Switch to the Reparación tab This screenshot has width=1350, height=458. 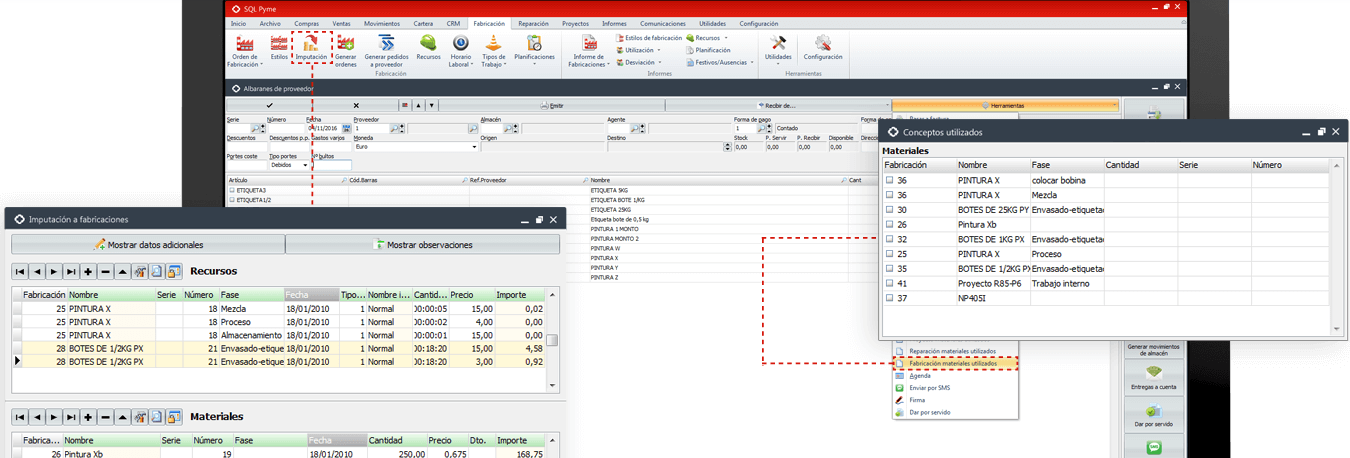click(533, 23)
